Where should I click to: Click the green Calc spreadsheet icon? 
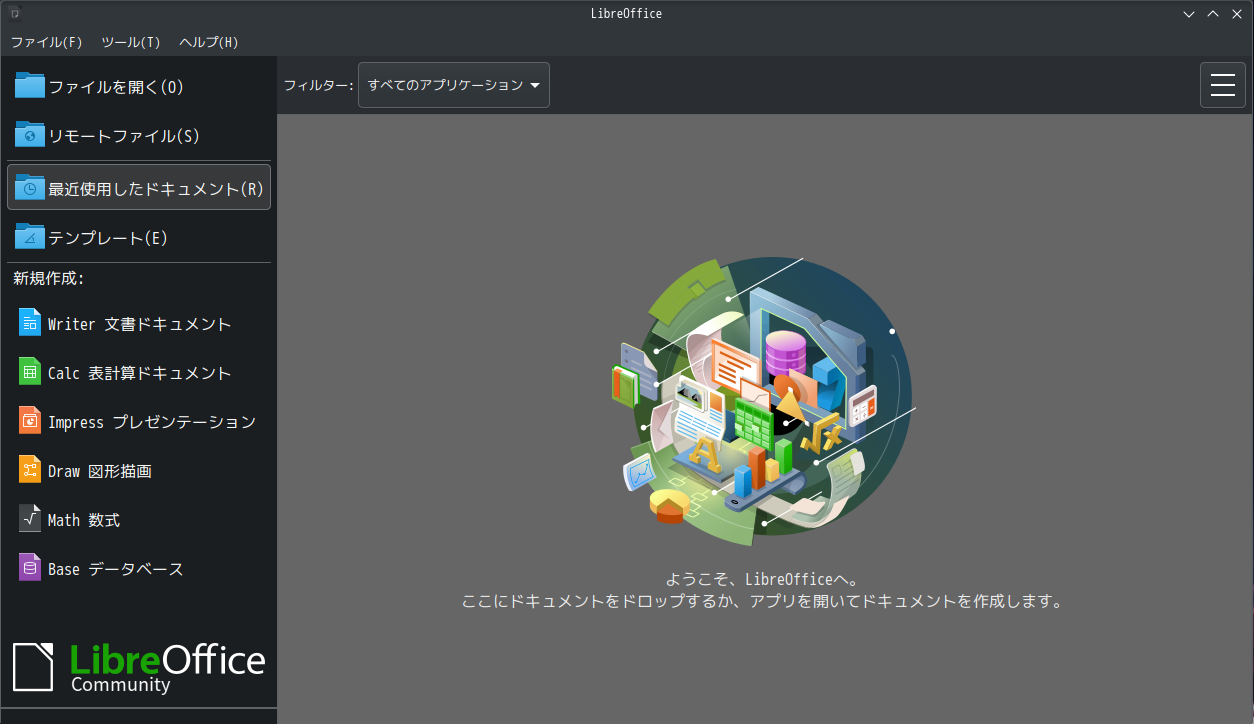30,372
